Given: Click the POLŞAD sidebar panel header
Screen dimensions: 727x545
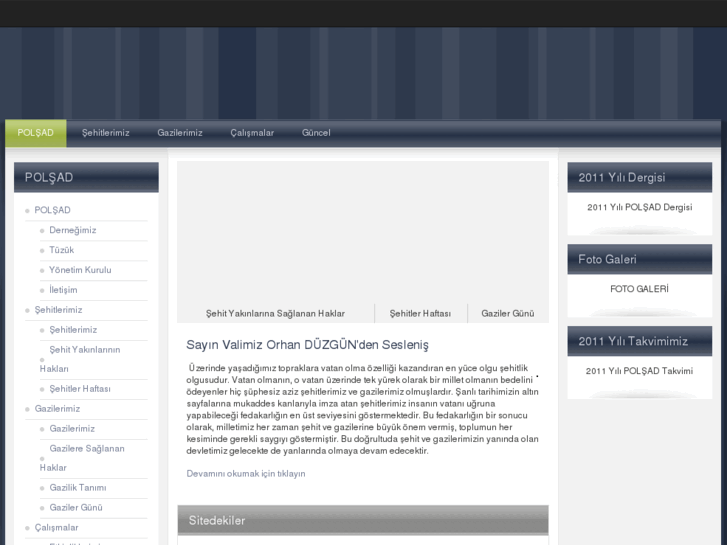Looking at the screenshot, I should [x=86, y=177].
